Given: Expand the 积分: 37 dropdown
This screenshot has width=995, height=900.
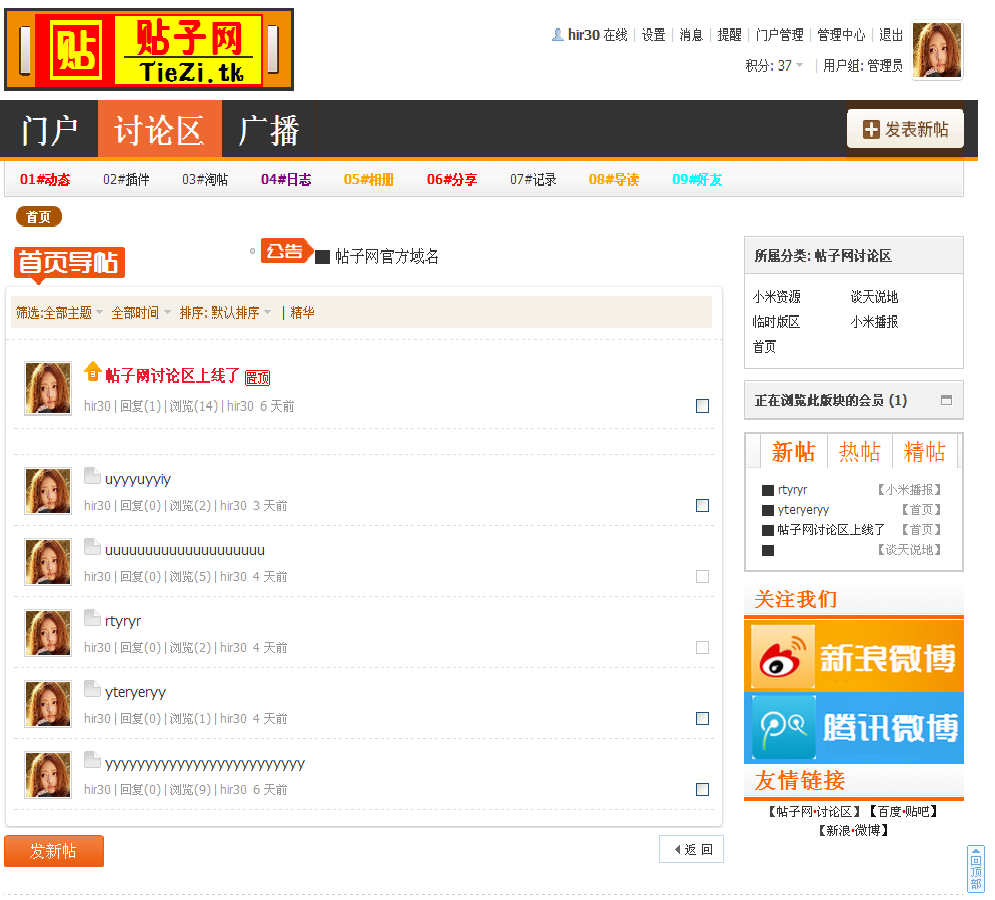Looking at the screenshot, I should pyautogui.click(x=774, y=65).
